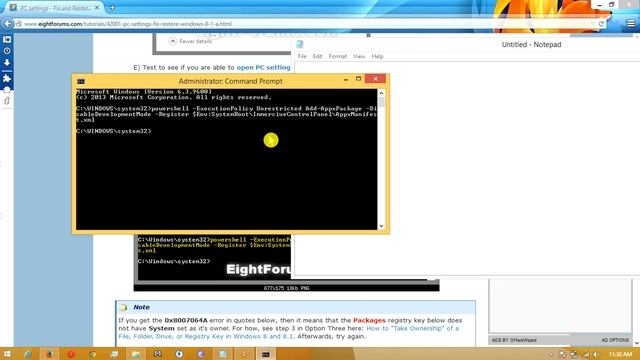The height and width of the screenshot is (360, 640).
Task: Click the Notepad app icon in title bar
Action: pyautogui.click(x=300, y=44)
